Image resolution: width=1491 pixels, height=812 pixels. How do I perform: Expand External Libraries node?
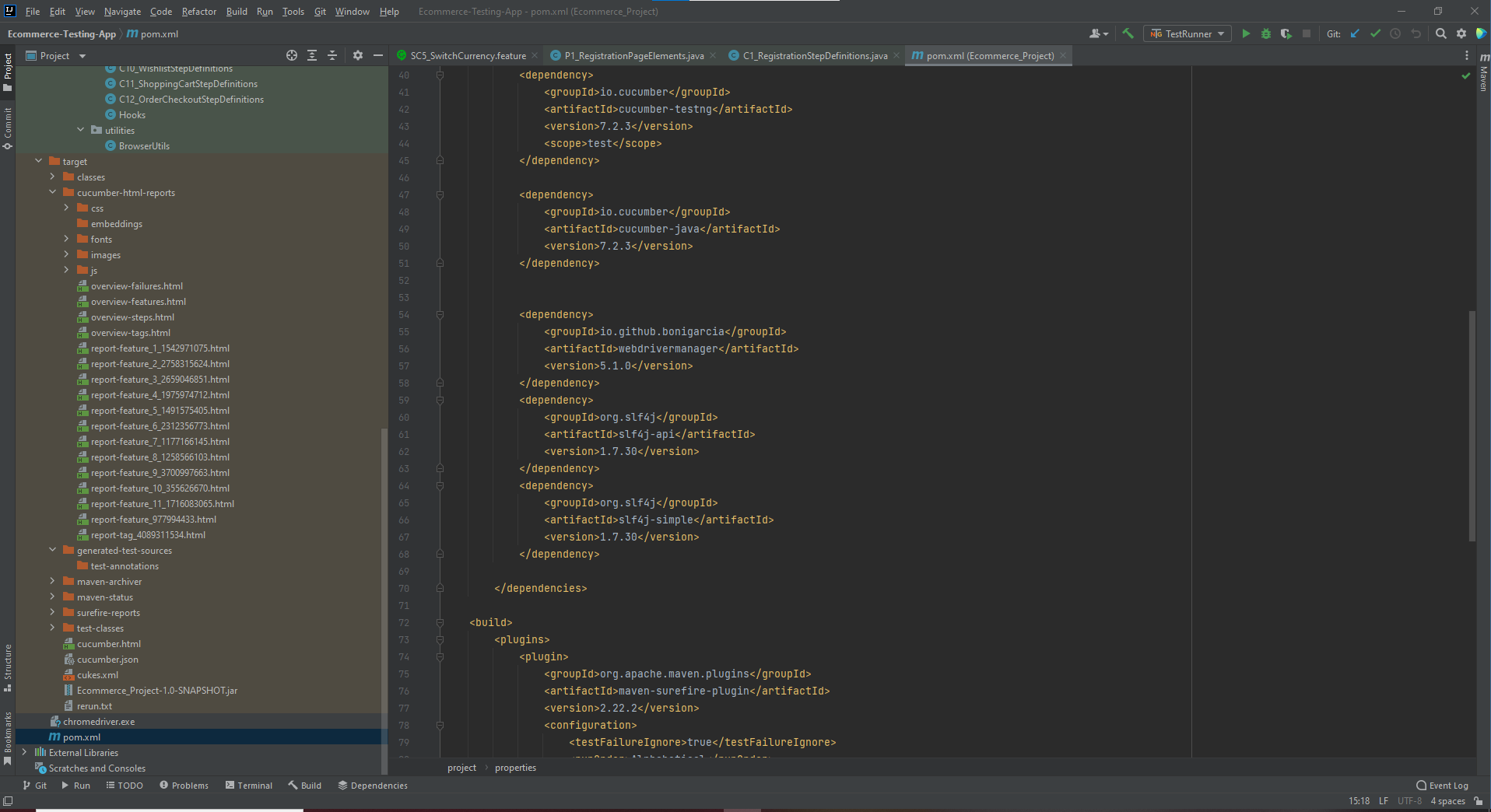pos(24,752)
